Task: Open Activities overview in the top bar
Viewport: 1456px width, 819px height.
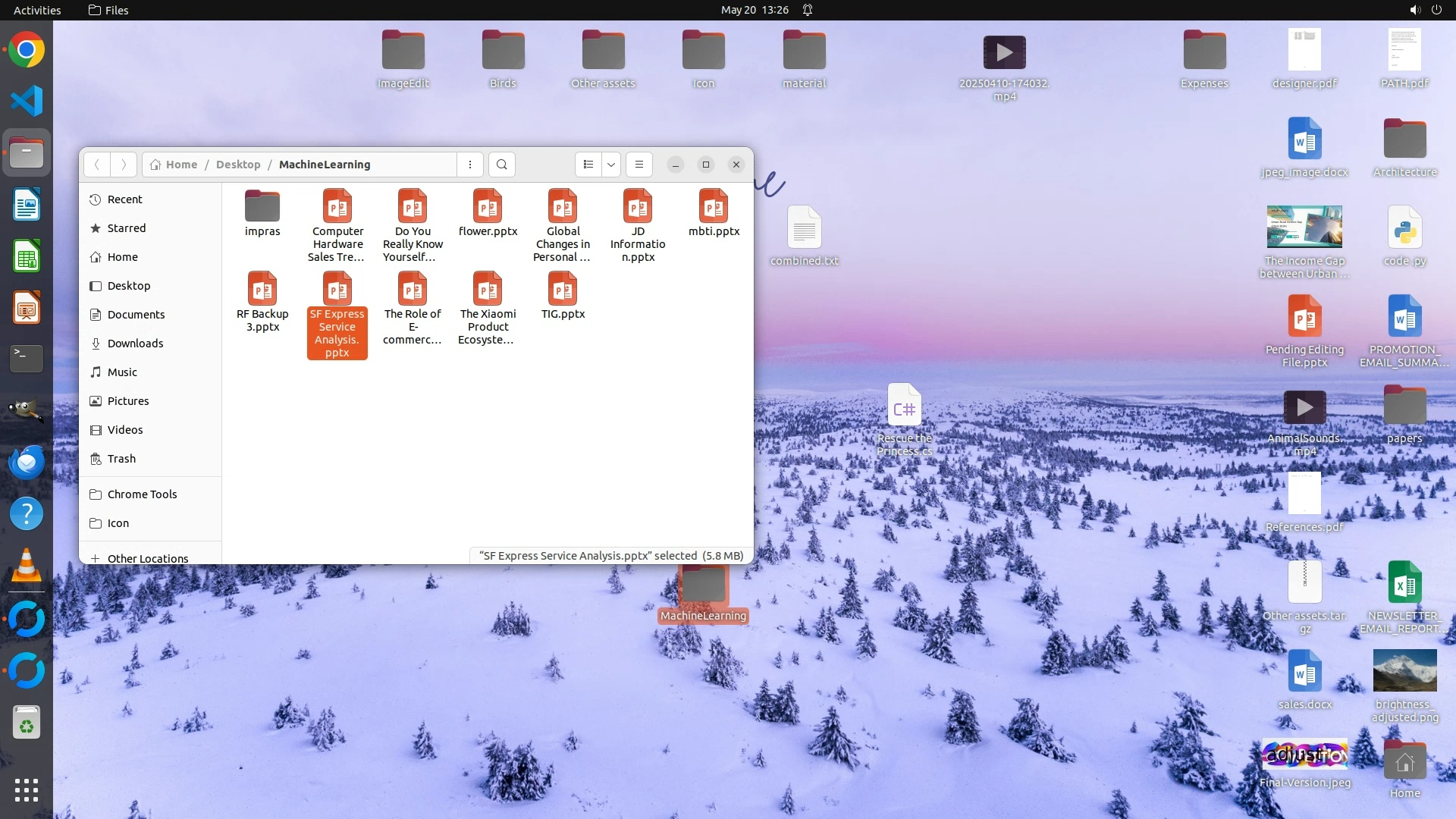Action: 37,10
